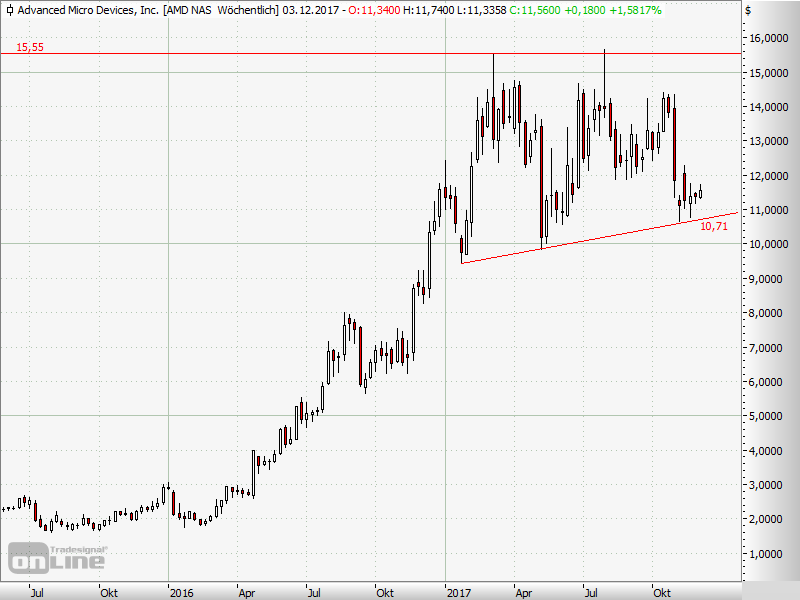Click the date 03.12.2017 in header
This screenshot has height=600, width=800.
(x=308, y=9)
